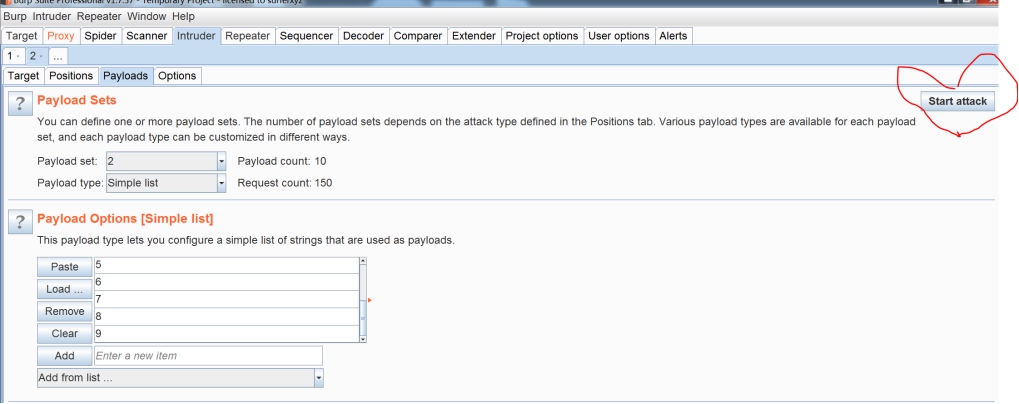This screenshot has width=1019, height=404.
Task: Switch to the Extender tab
Action: (474, 36)
